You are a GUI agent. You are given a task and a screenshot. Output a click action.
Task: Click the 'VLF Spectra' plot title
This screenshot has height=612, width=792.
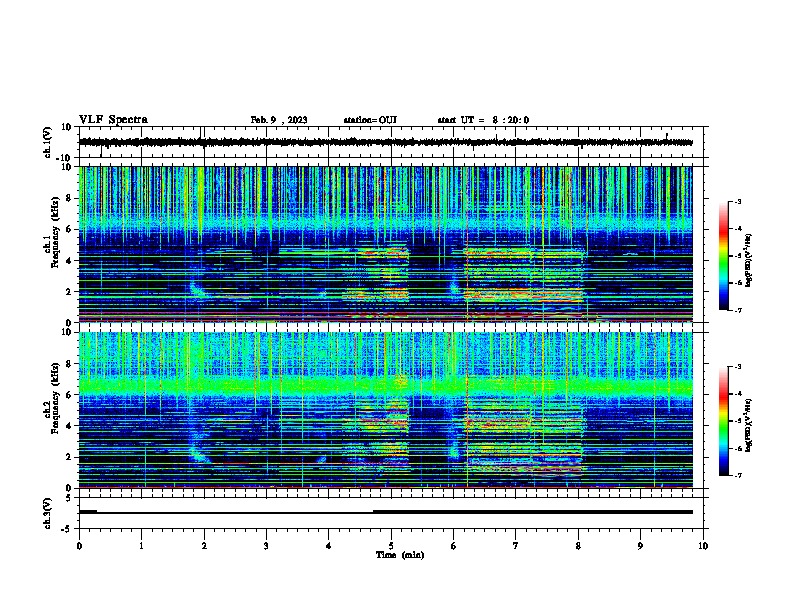pyautogui.click(x=113, y=120)
